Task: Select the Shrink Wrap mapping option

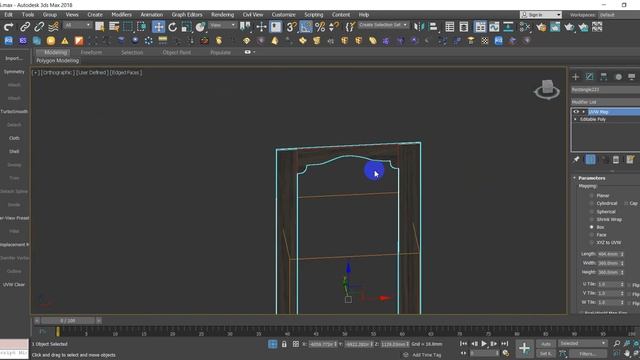Action: pos(591,219)
